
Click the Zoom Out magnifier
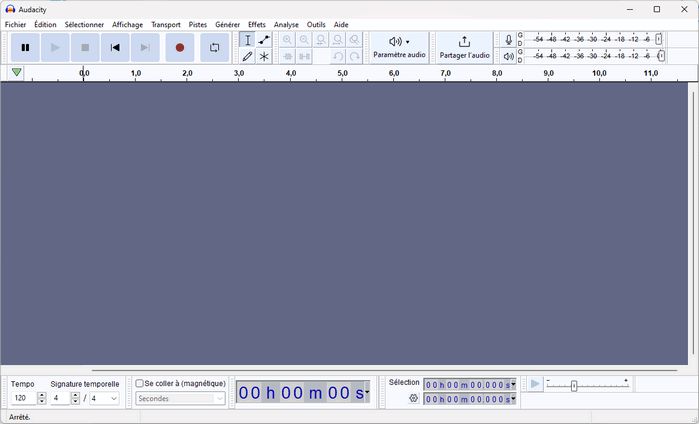pos(304,40)
